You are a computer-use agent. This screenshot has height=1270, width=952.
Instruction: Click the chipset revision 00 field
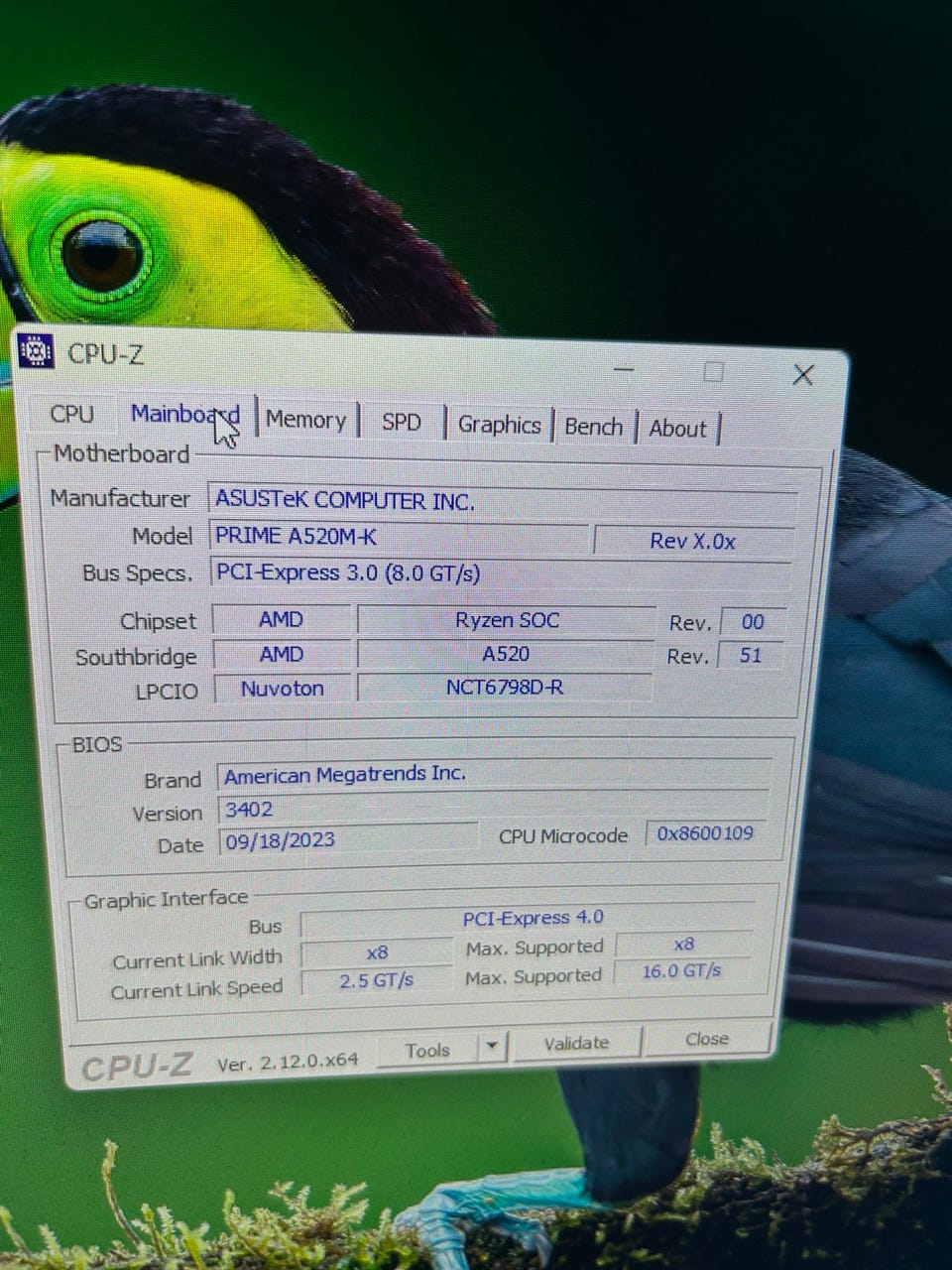tap(753, 622)
